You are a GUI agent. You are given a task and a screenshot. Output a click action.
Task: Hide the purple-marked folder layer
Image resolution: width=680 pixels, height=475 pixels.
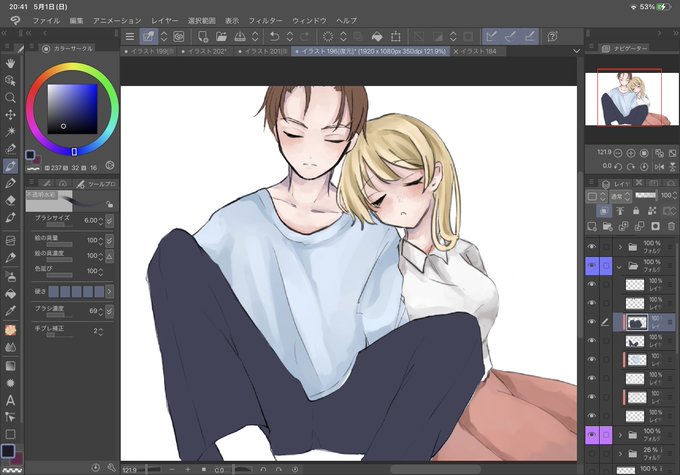pos(592,435)
